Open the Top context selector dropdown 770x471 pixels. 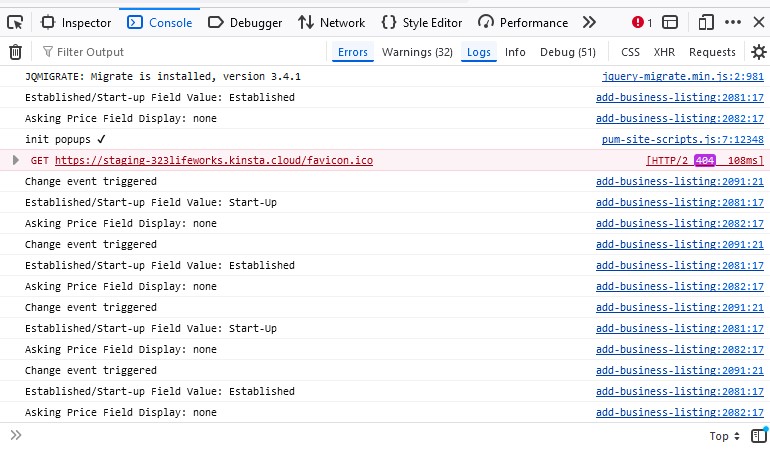pyautogui.click(x=724, y=436)
